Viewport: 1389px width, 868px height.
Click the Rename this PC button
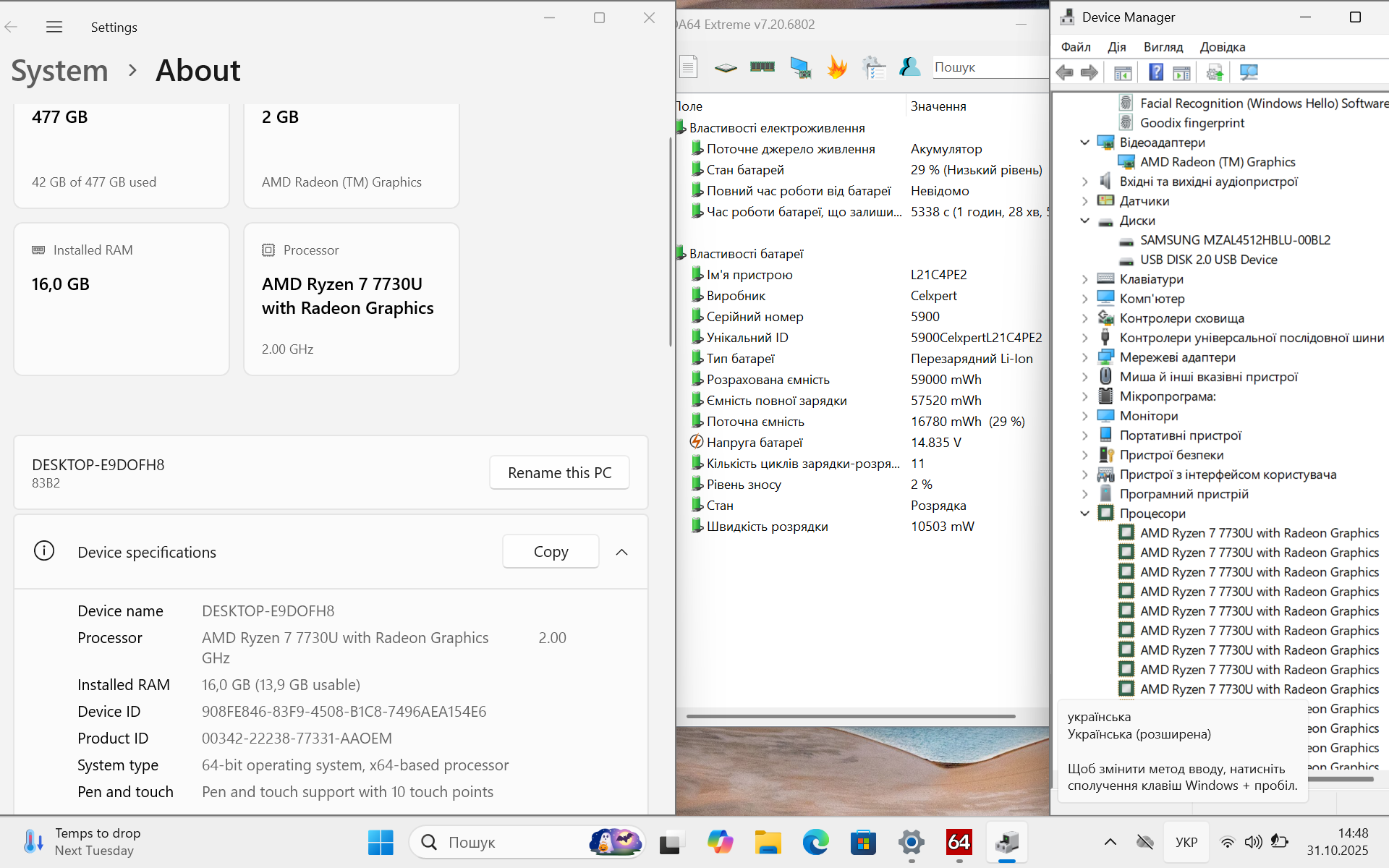coord(559,472)
